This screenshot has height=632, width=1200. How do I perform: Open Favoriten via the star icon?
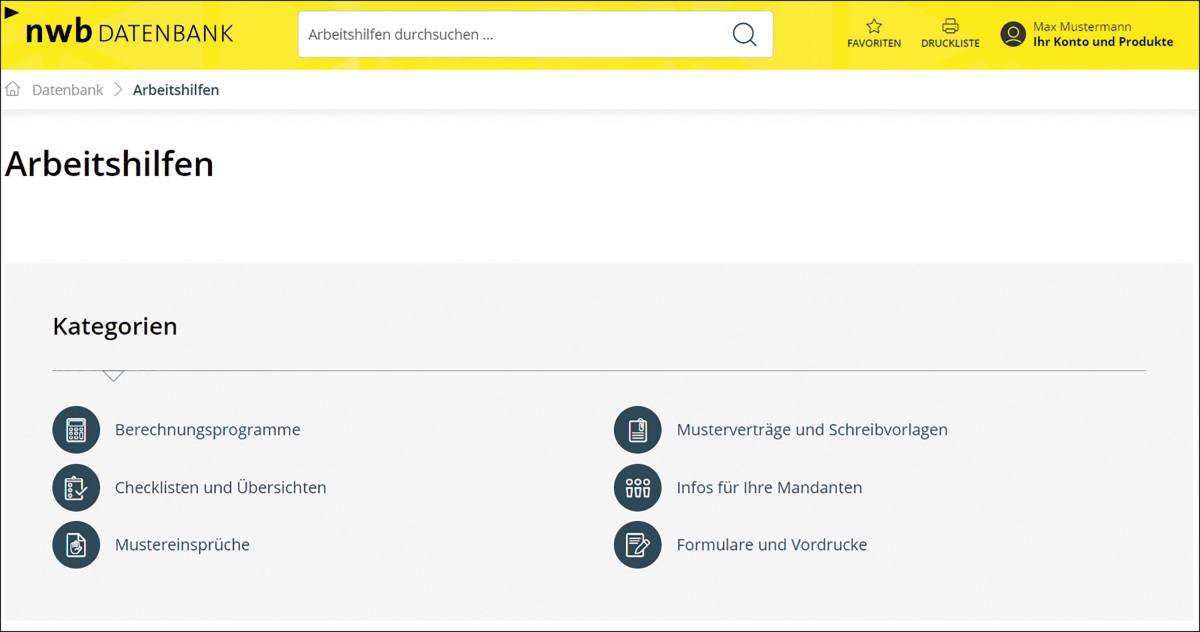[x=874, y=26]
